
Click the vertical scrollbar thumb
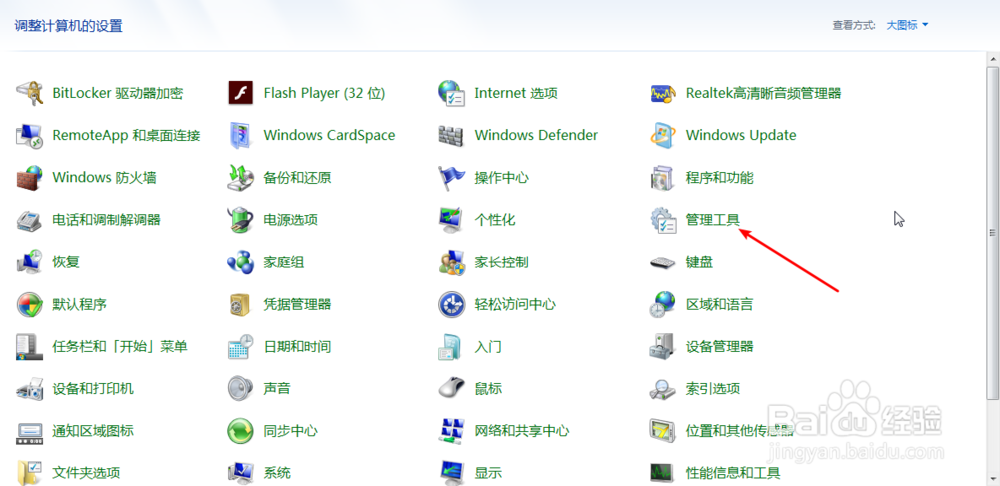(x=994, y=233)
